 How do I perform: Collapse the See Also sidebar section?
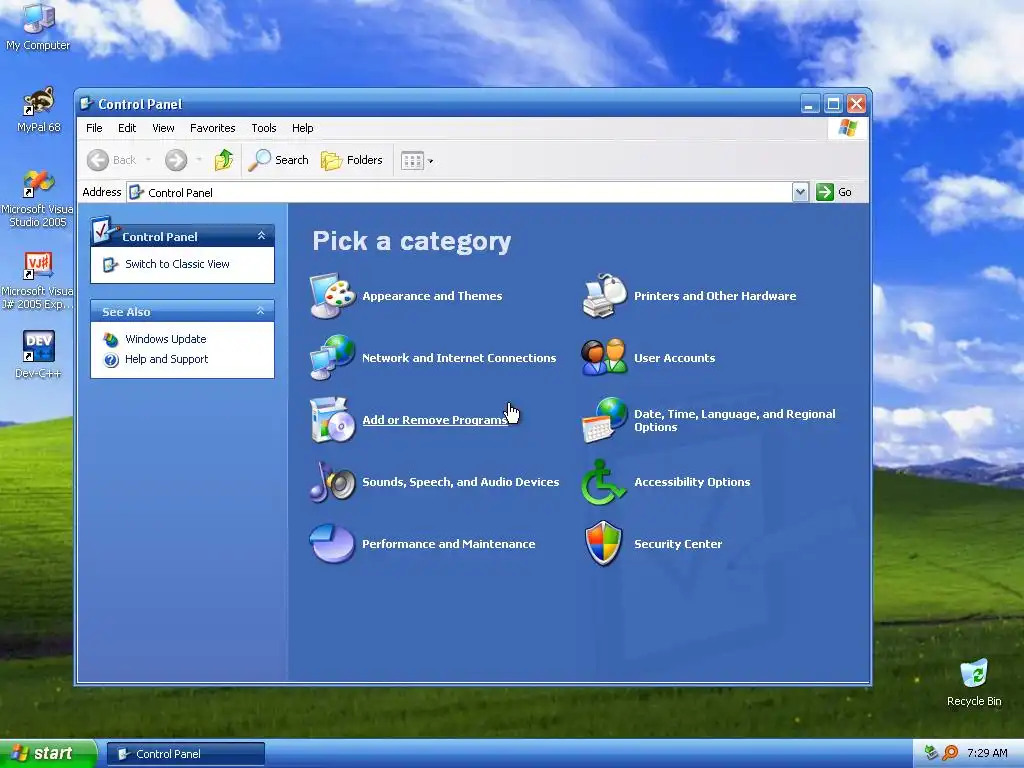click(x=261, y=311)
